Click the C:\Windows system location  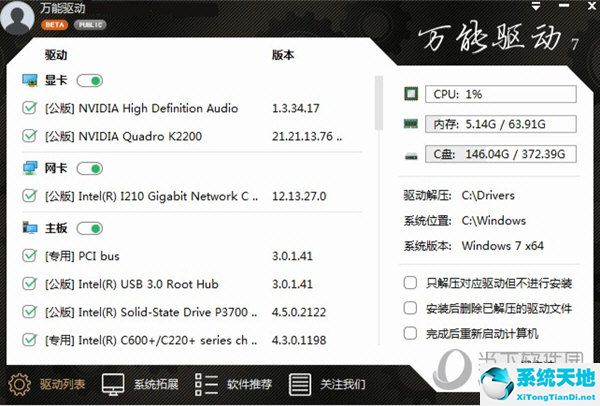494,221
